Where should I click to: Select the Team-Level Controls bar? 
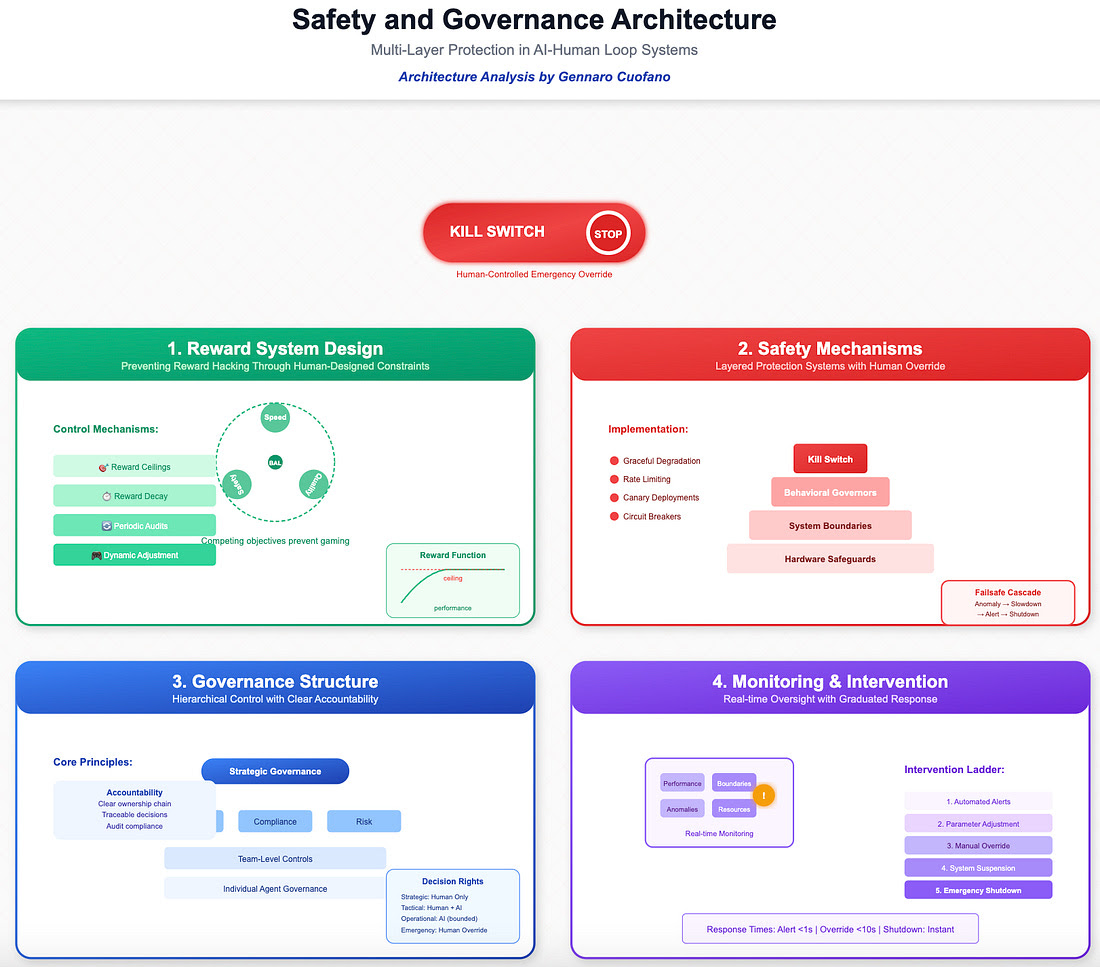point(275,858)
